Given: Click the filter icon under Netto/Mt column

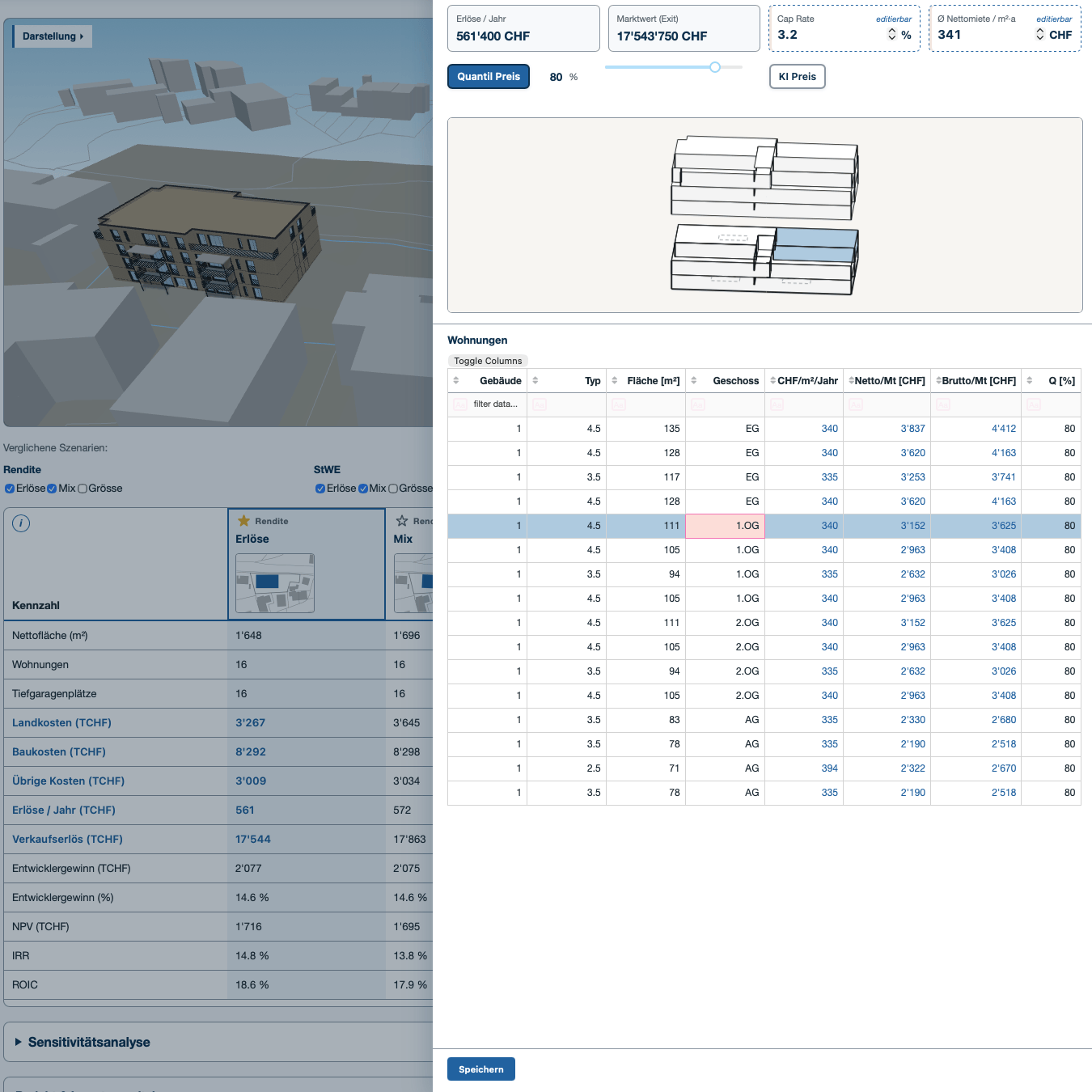Looking at the screenshot, I should coord(856,404).
